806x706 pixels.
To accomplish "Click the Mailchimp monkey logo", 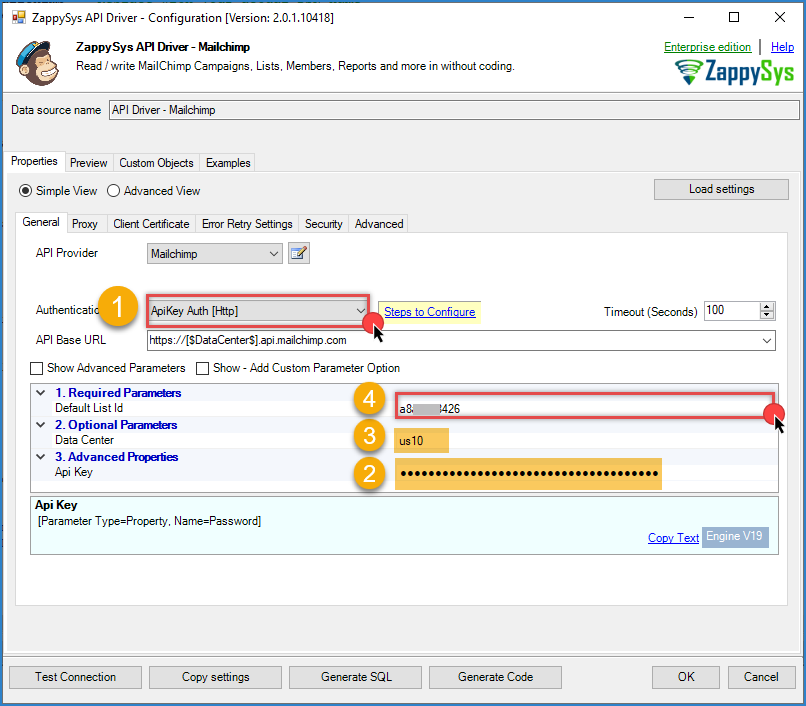I will 37,63.
